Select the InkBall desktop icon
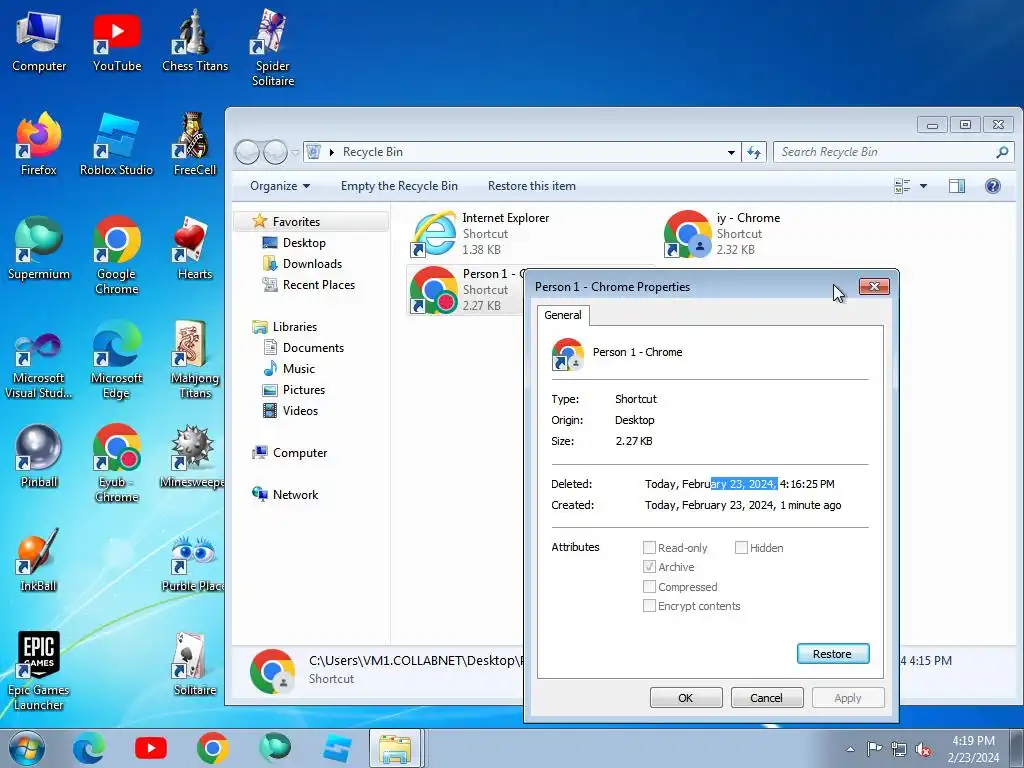The height and width of the screenshot is (768, 1024). [39, 560]
